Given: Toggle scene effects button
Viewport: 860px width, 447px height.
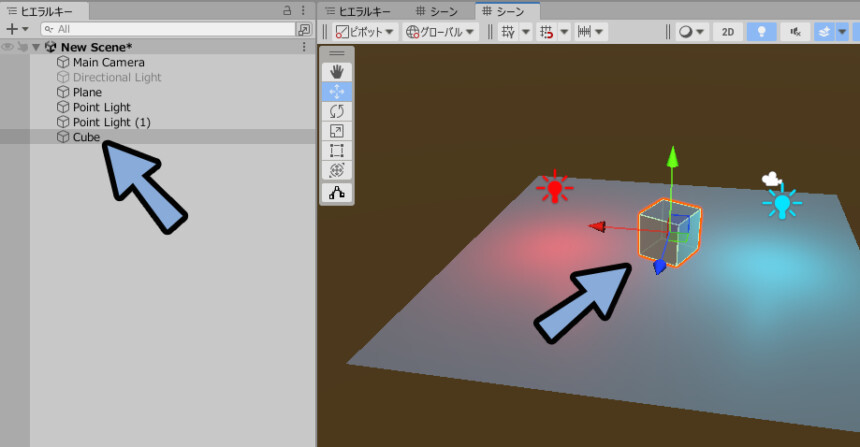Looking at the screenshot, I should point(824,32).
